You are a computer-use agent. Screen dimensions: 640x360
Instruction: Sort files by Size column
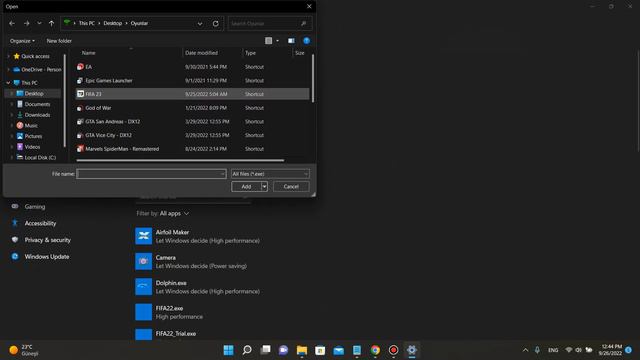(301, 53)
